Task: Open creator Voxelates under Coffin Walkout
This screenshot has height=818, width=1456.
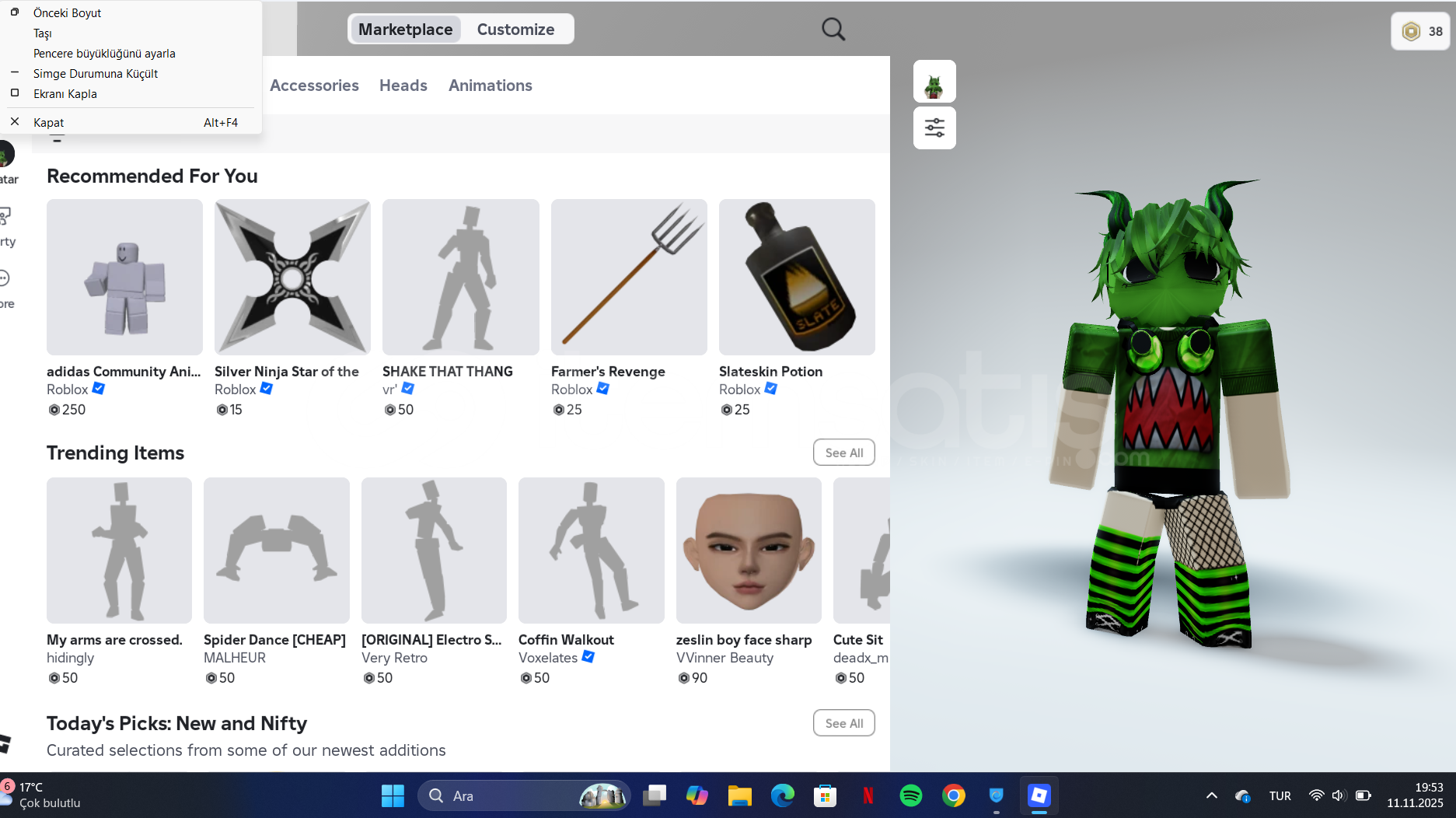Action: click(x=548, y=658)
